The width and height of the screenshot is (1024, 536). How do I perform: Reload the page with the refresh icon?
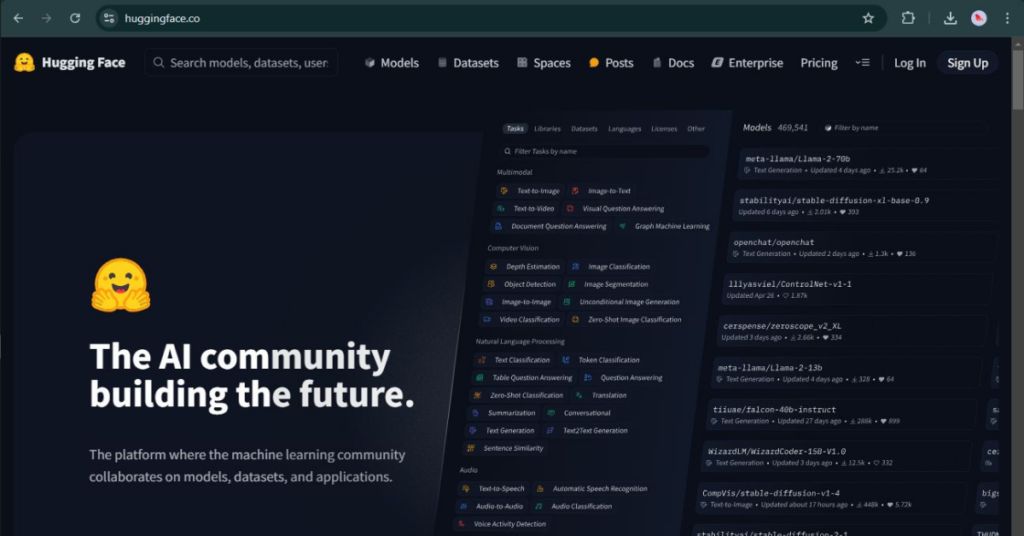pyautogui.click(x=75, y=18)
